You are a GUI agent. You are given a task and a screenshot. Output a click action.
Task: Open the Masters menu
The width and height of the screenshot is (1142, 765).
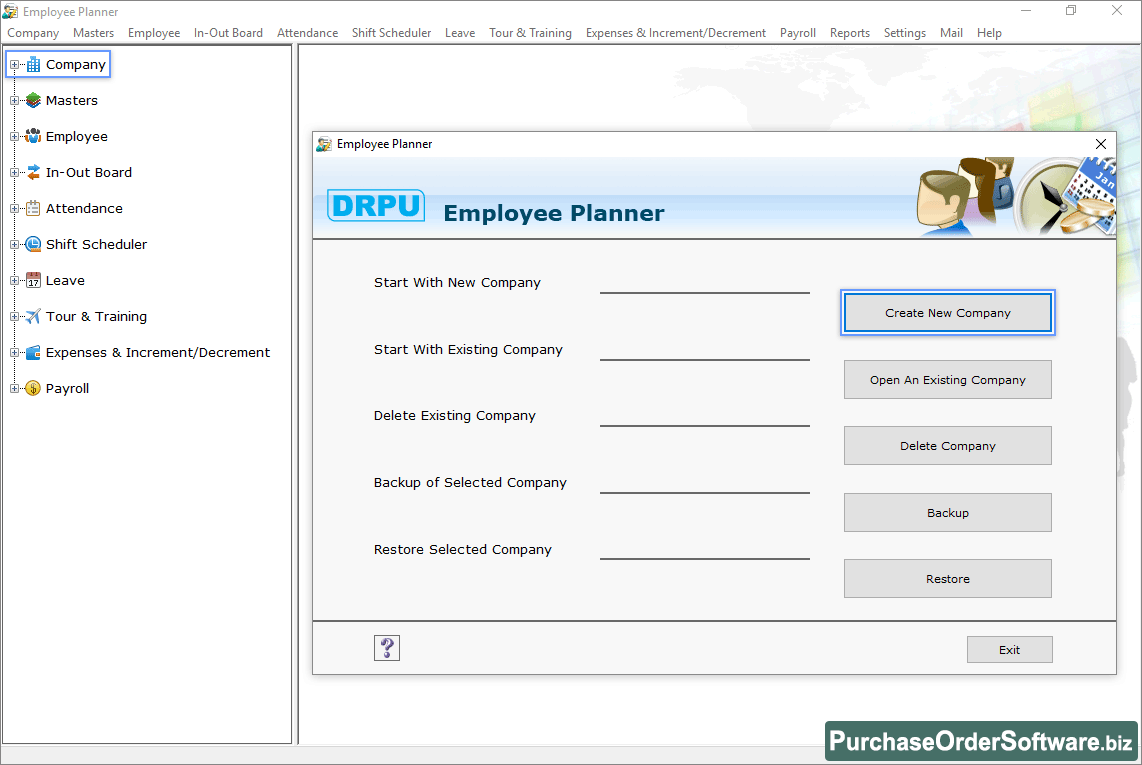pyautogui.click(x=93, y=33)
